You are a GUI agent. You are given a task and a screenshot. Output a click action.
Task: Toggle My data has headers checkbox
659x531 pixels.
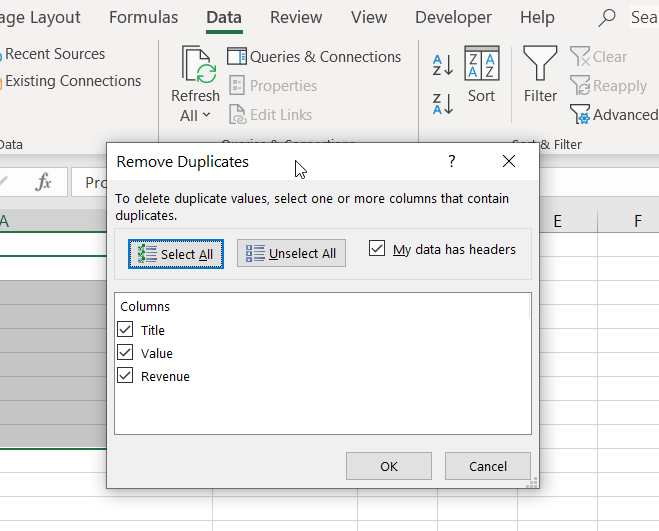[377, 248]
